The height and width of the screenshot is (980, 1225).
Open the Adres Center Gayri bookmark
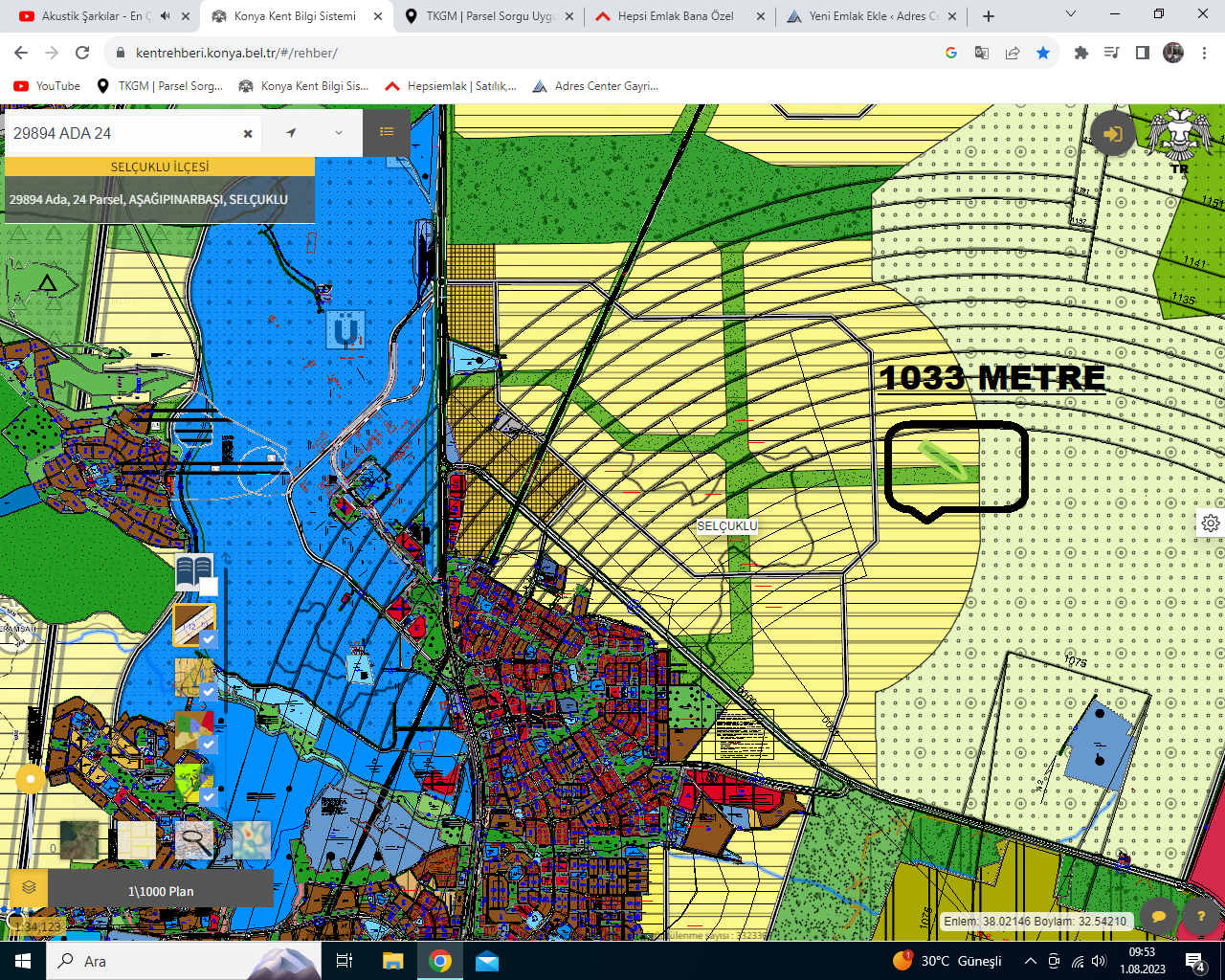595,86
